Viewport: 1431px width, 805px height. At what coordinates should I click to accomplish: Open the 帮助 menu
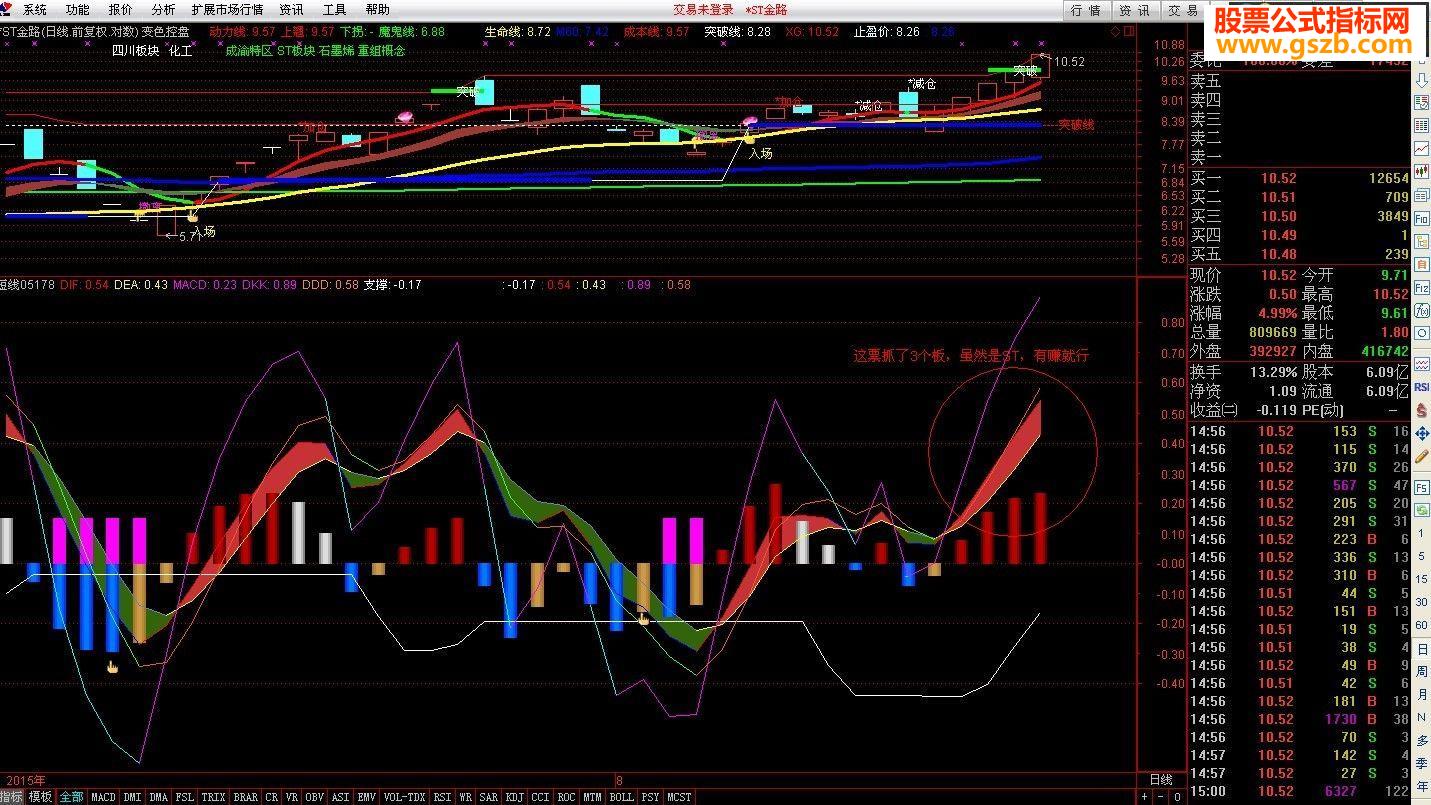377,9
